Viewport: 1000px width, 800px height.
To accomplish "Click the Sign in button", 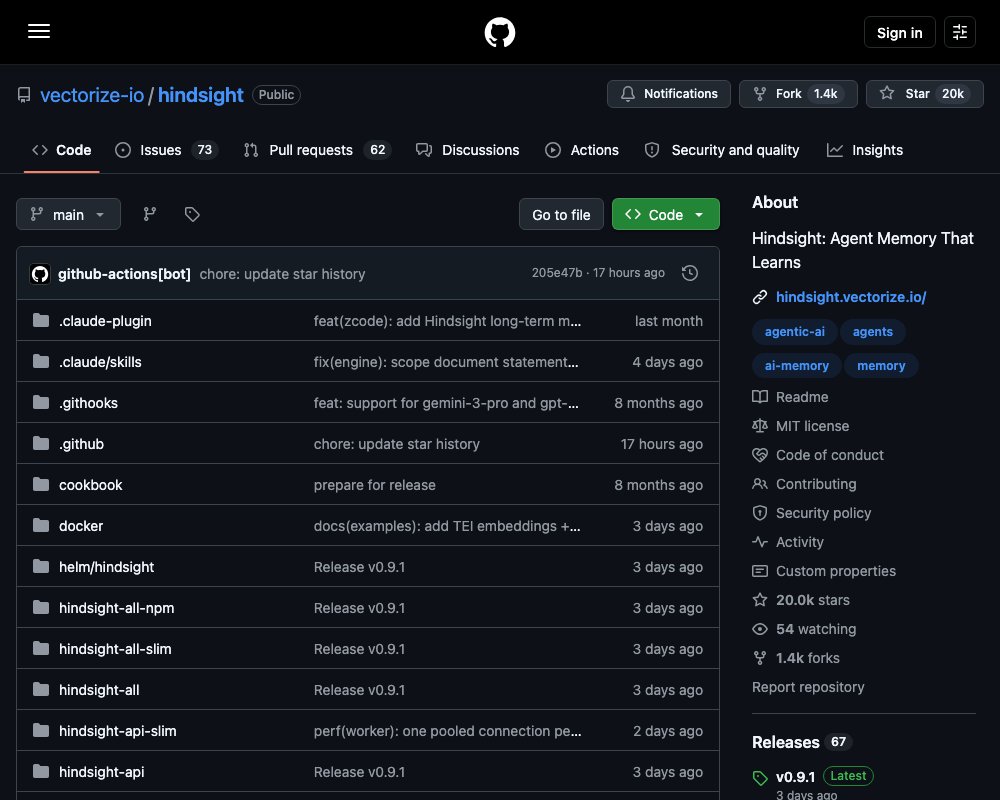I will click(x=899, y=32).
